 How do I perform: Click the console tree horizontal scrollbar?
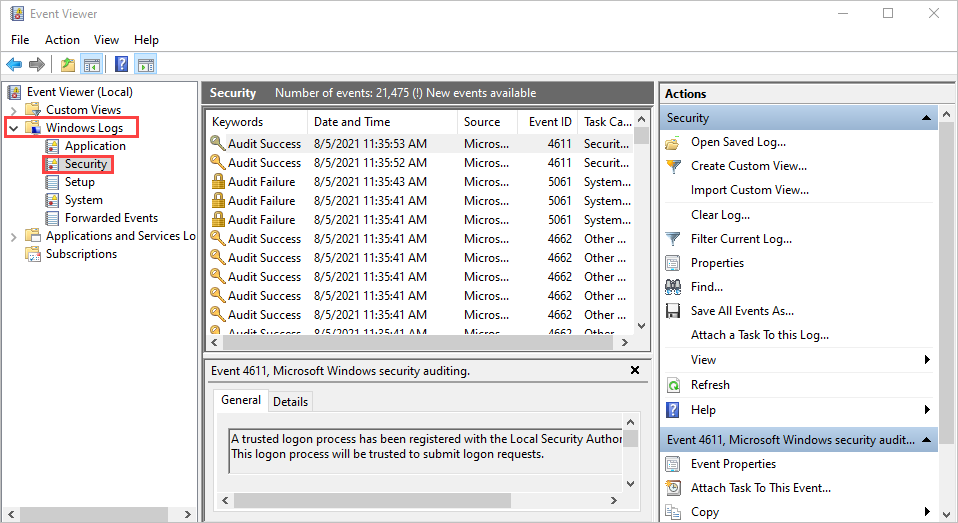(x=93, y=514)
